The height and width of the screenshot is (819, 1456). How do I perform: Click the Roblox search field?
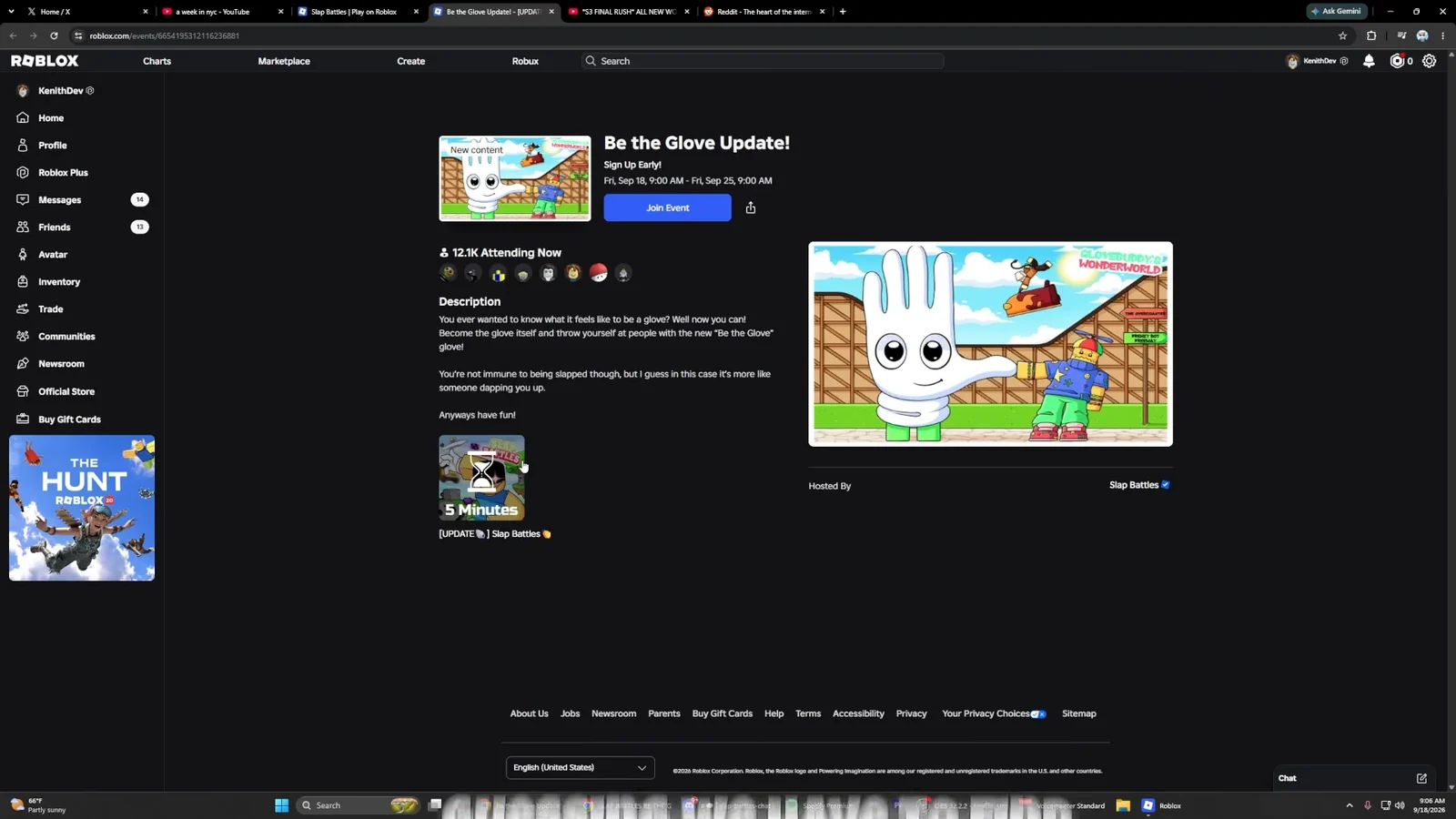[x=763, y=61]
